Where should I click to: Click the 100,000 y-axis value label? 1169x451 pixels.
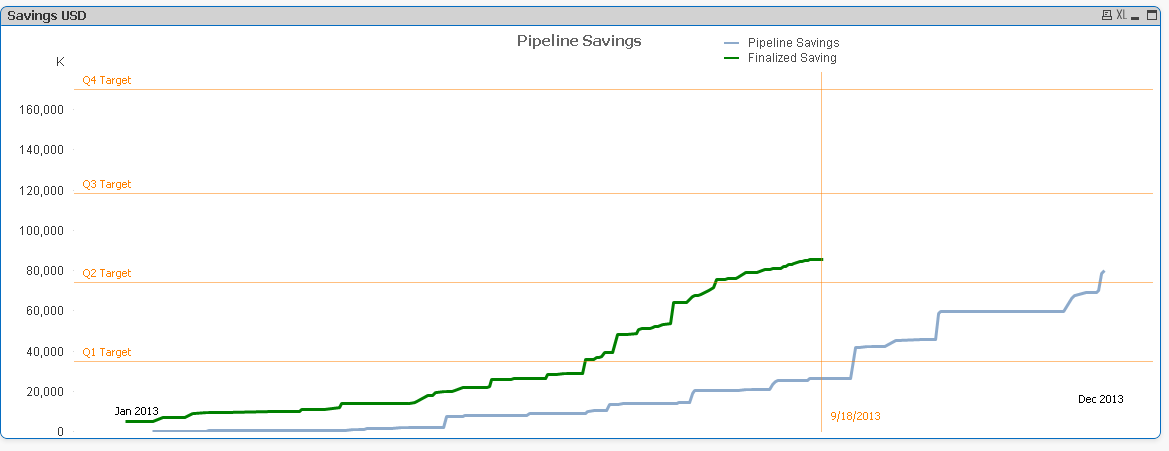click(42, 230)
